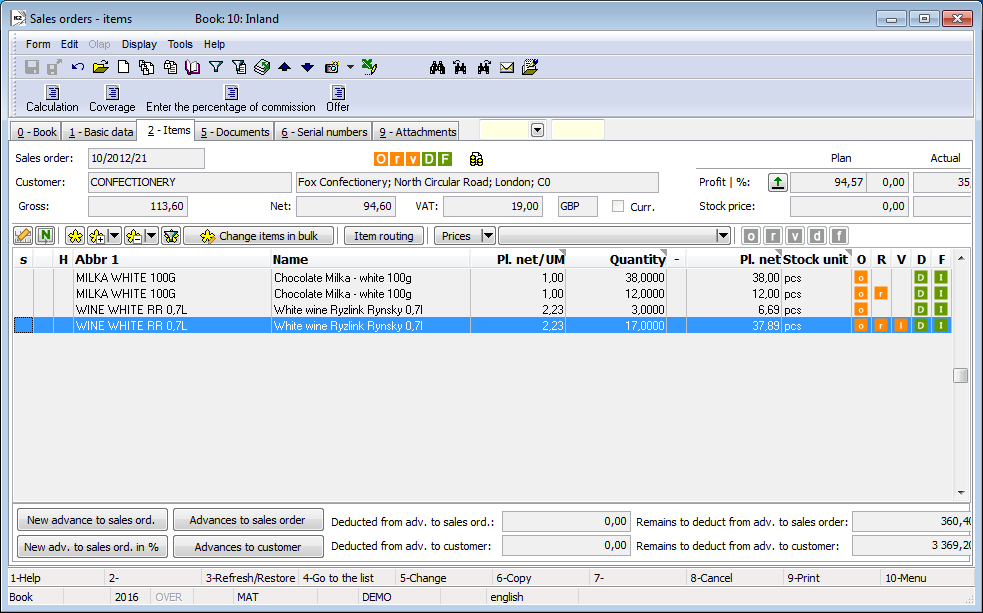
Task: Click the camera snapshot toolbar icon
Action: 332,67
